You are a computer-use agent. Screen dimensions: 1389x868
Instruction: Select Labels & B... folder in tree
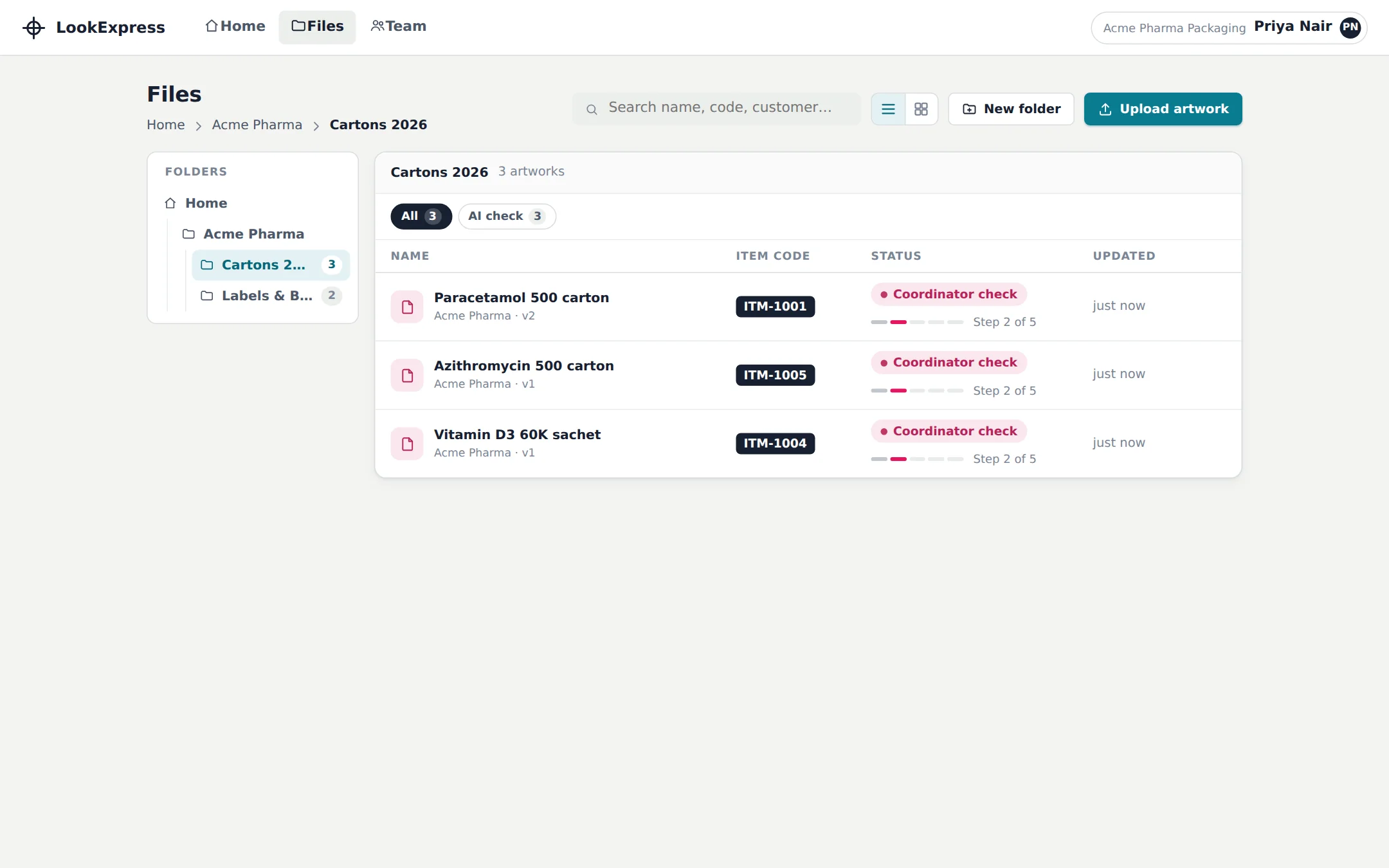tap(271, 296)
